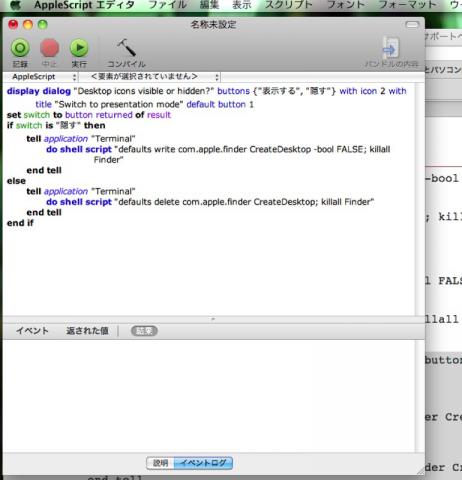Open the Apple menu

[15, 5]
